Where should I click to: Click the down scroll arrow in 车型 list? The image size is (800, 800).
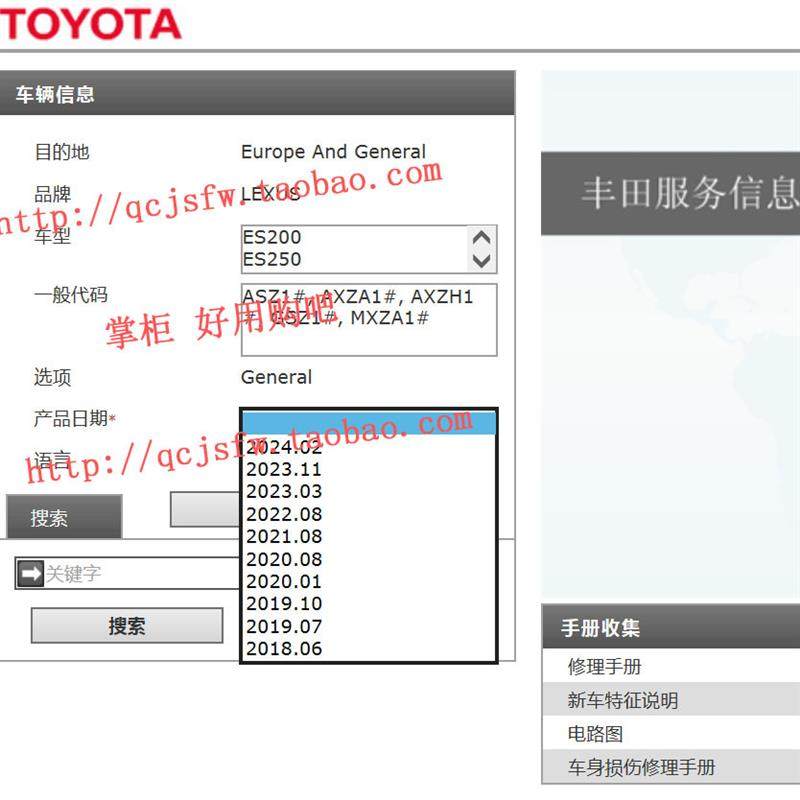tap(482, 263)
